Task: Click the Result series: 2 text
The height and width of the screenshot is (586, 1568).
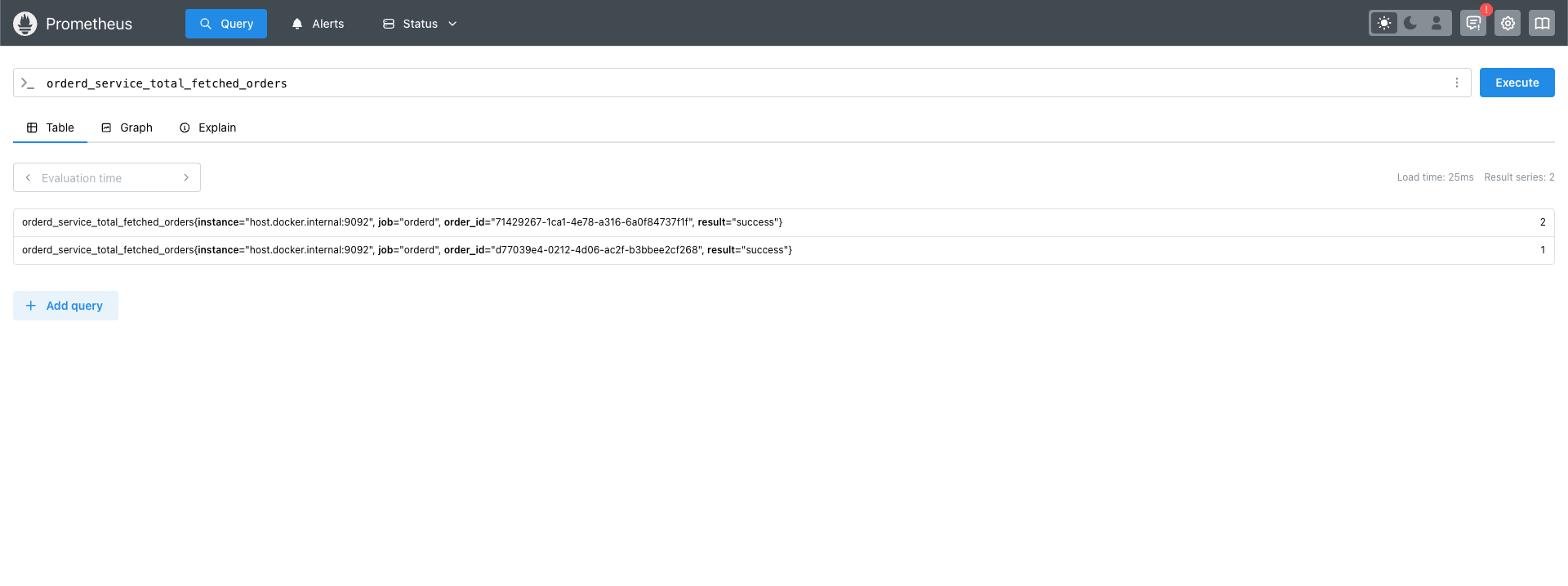Action: tap(1519, 177)
